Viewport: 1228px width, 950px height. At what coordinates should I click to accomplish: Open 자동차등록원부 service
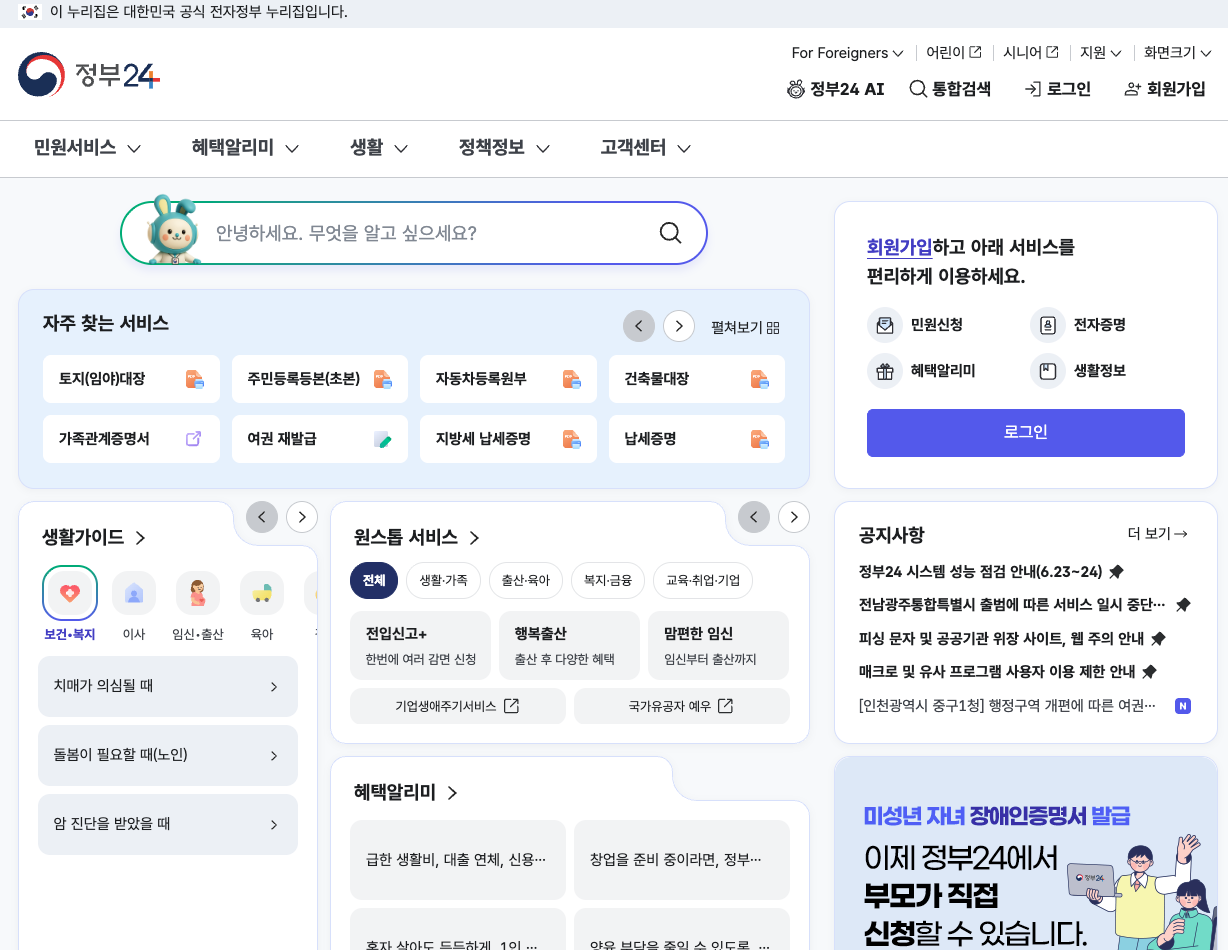tap(508, 379)
